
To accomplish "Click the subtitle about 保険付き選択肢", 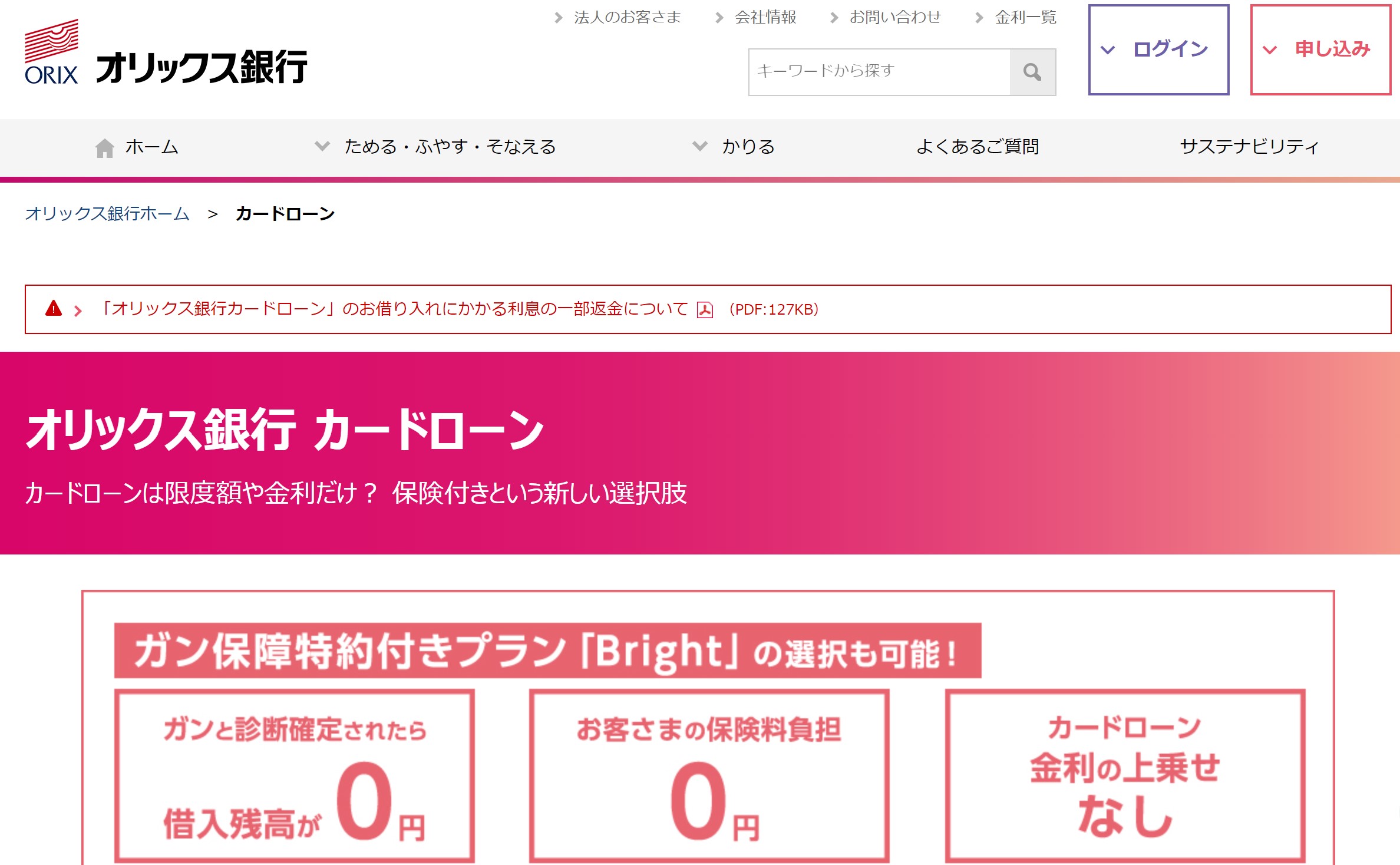I will coord(356,493).
